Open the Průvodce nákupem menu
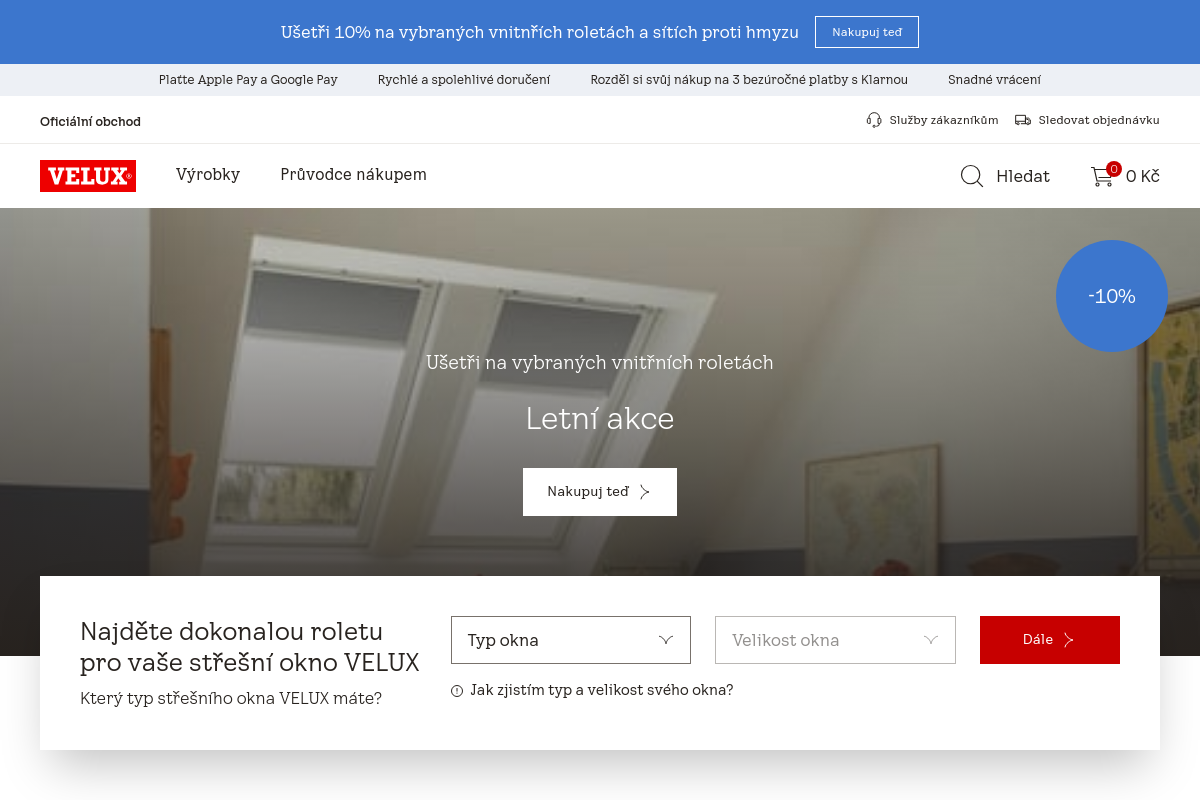Viewport: 1200px width, 800px height. point(353,175)
